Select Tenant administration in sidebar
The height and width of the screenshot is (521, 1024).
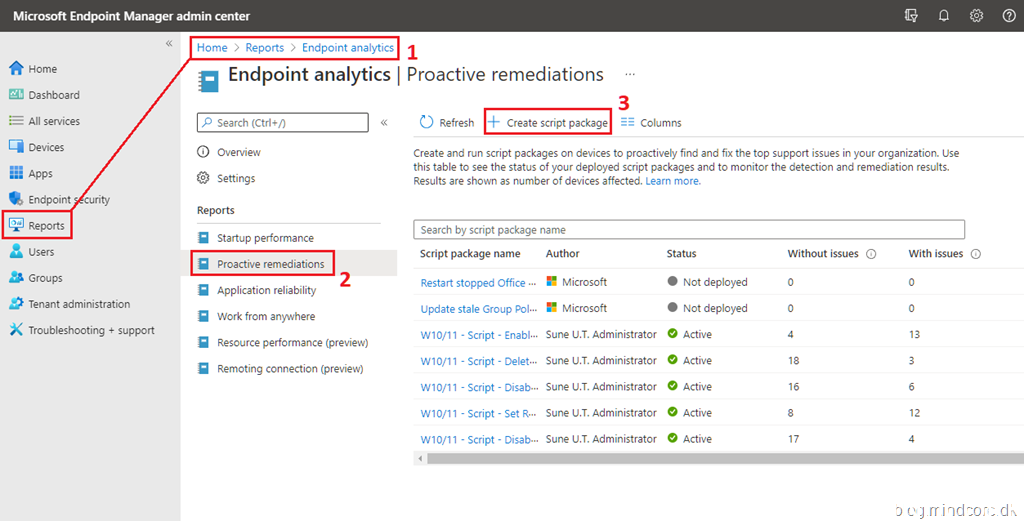tap(78, 304)
